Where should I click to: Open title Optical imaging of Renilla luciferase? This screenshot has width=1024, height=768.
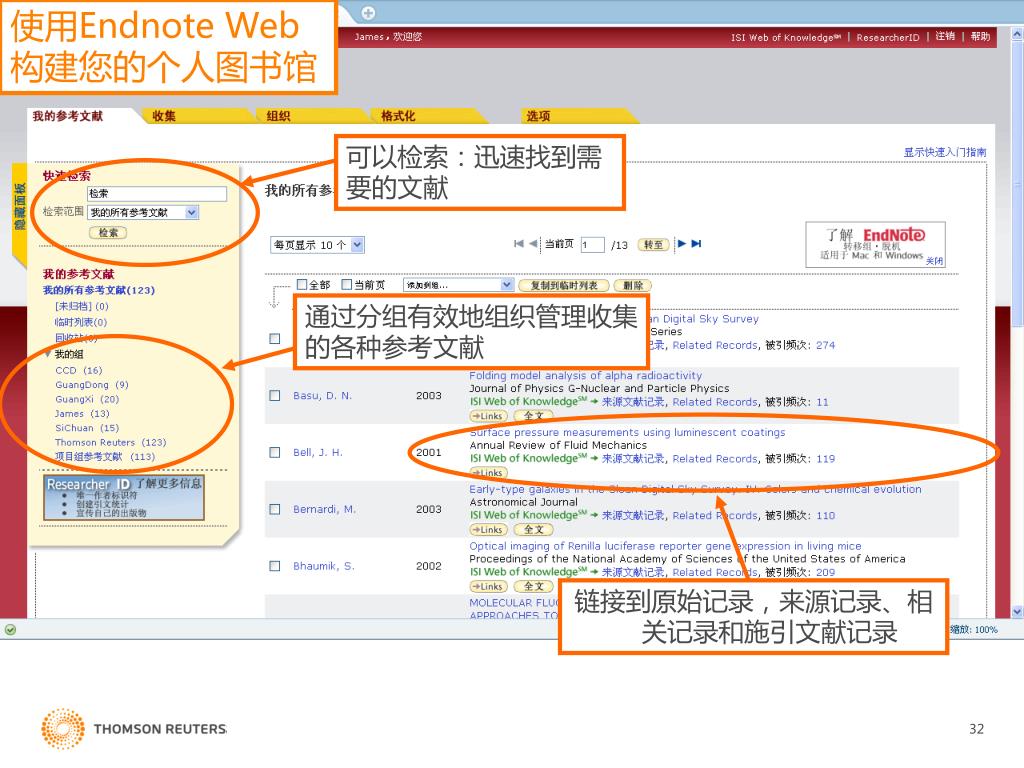pyautogui.click(x=665, y=546)
